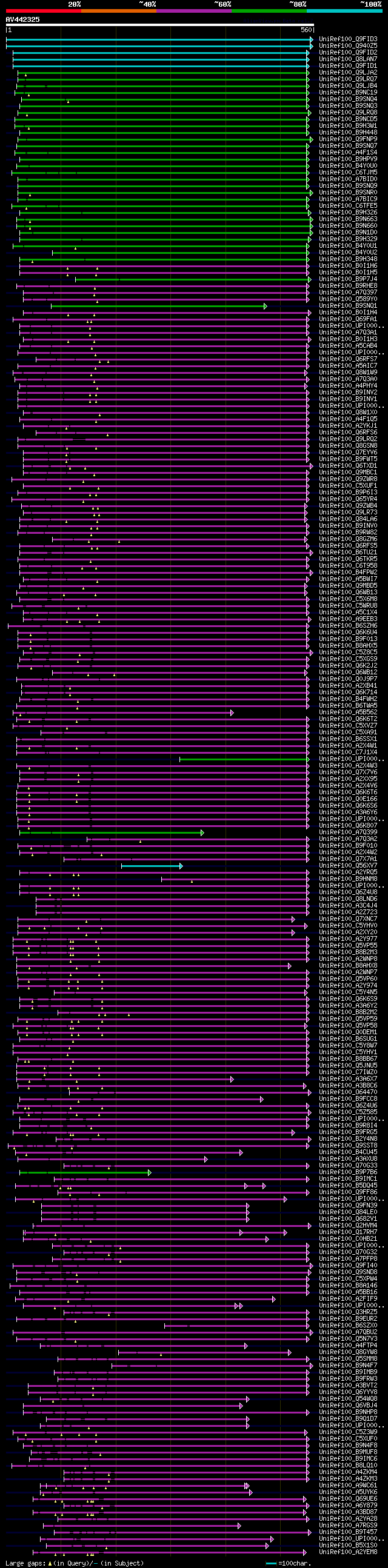Select the UniRef100_B9P7J4 label

348,279
